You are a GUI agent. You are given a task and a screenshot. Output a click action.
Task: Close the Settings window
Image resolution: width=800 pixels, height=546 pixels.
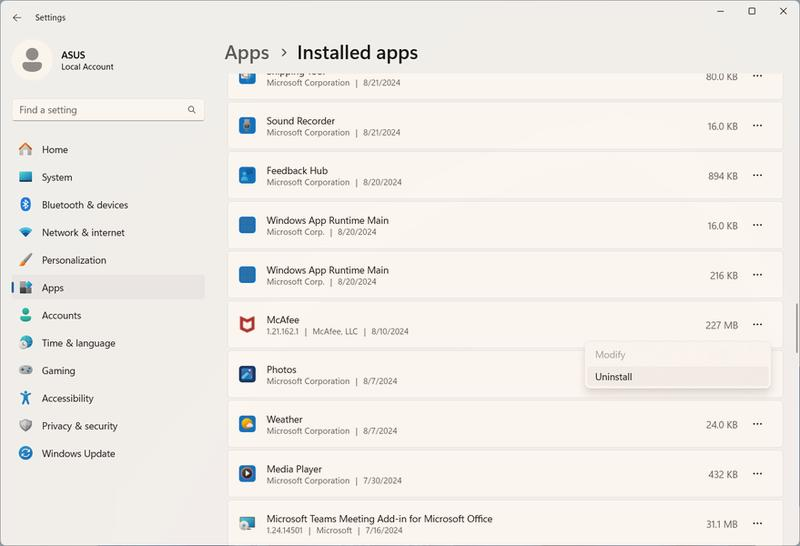[783, 11]
